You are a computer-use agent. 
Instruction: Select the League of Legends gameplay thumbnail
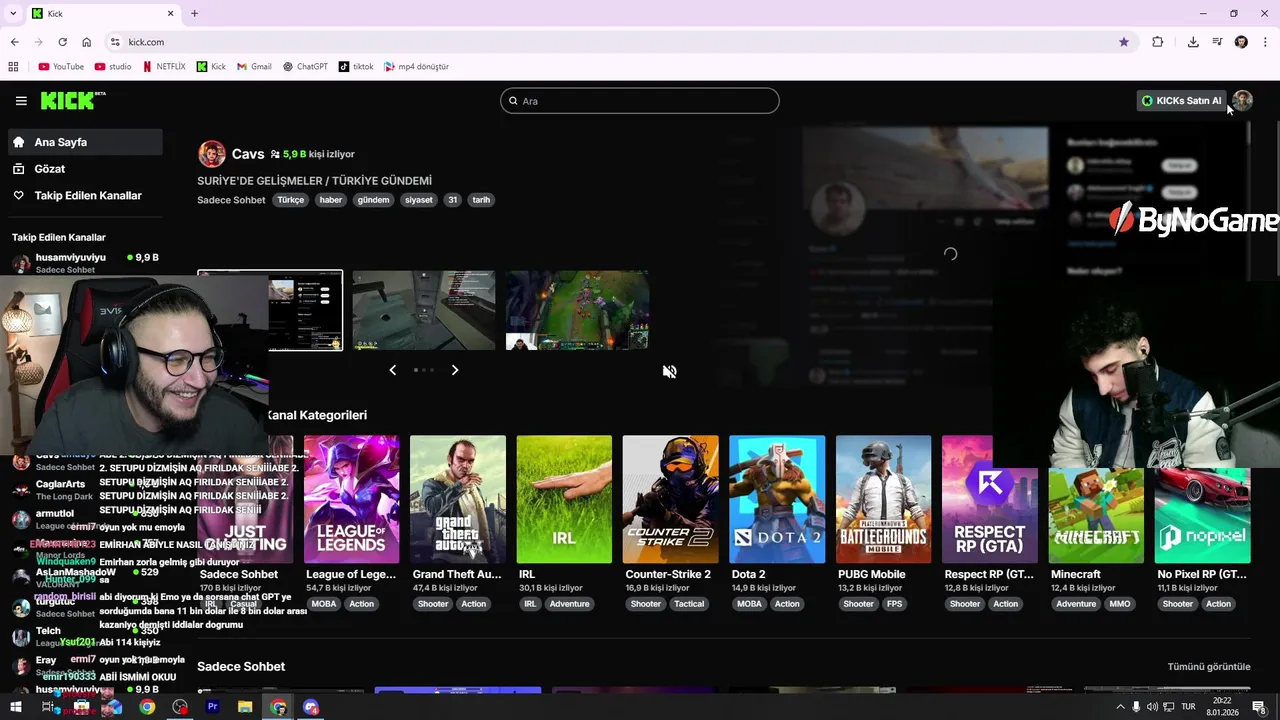point(577,310)
